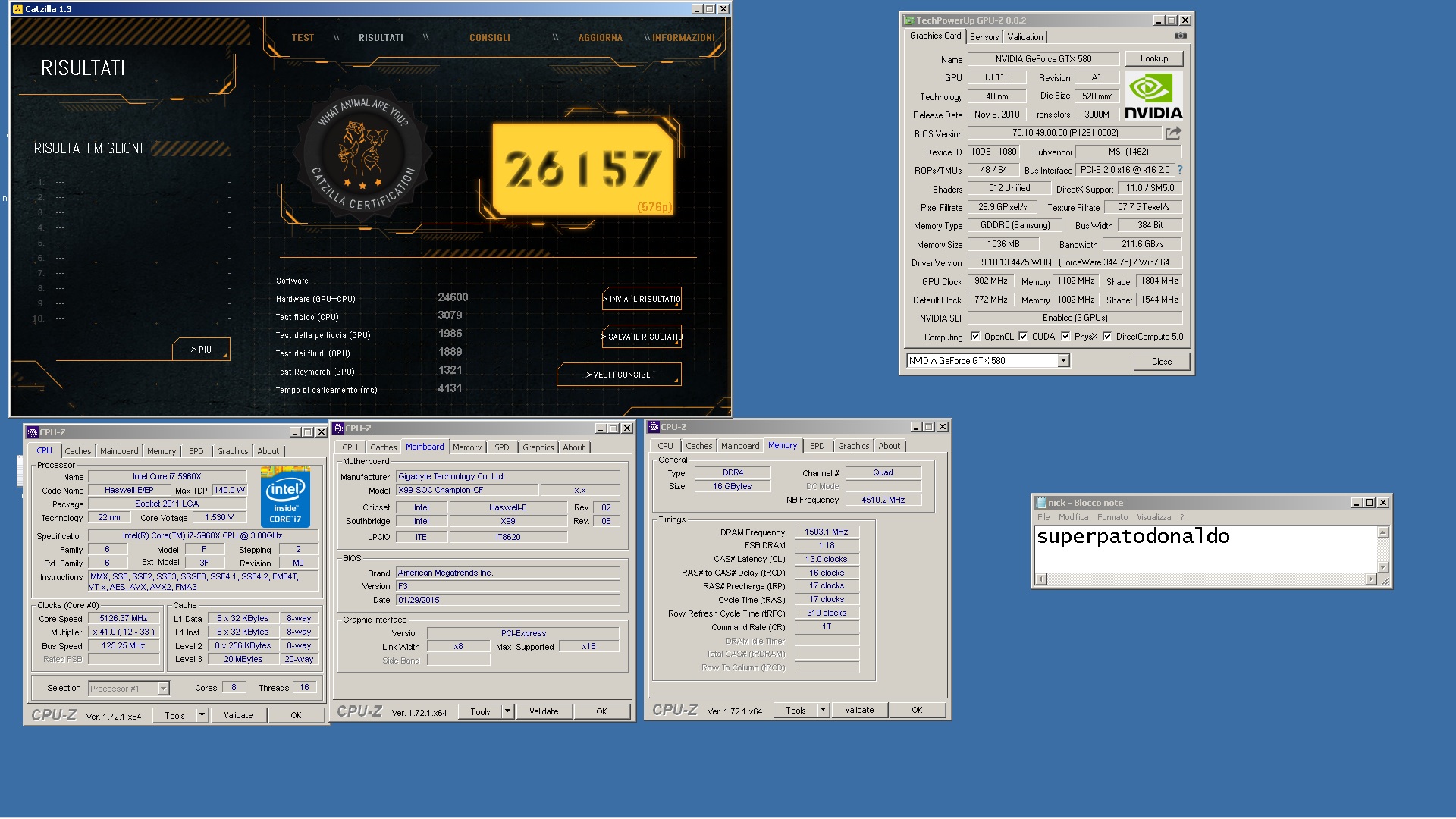Open Tools dropdown arrow in CPU-Z Memory window
This screenshot has width=1456, height=819.
click(823, 710)
